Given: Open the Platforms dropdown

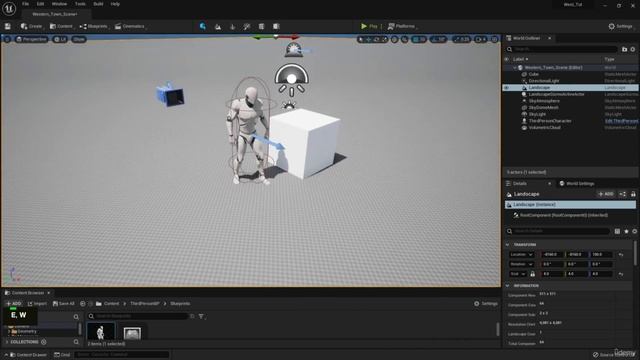Looking at the screenshot, I should 402,26.
